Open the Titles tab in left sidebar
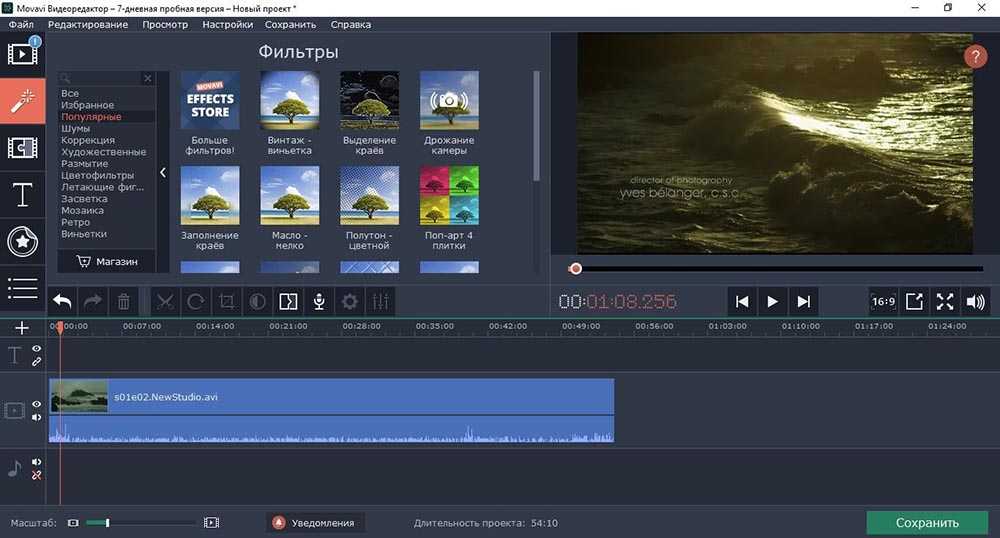This screenshot has width=1000, height=538. tap(22, 195)
